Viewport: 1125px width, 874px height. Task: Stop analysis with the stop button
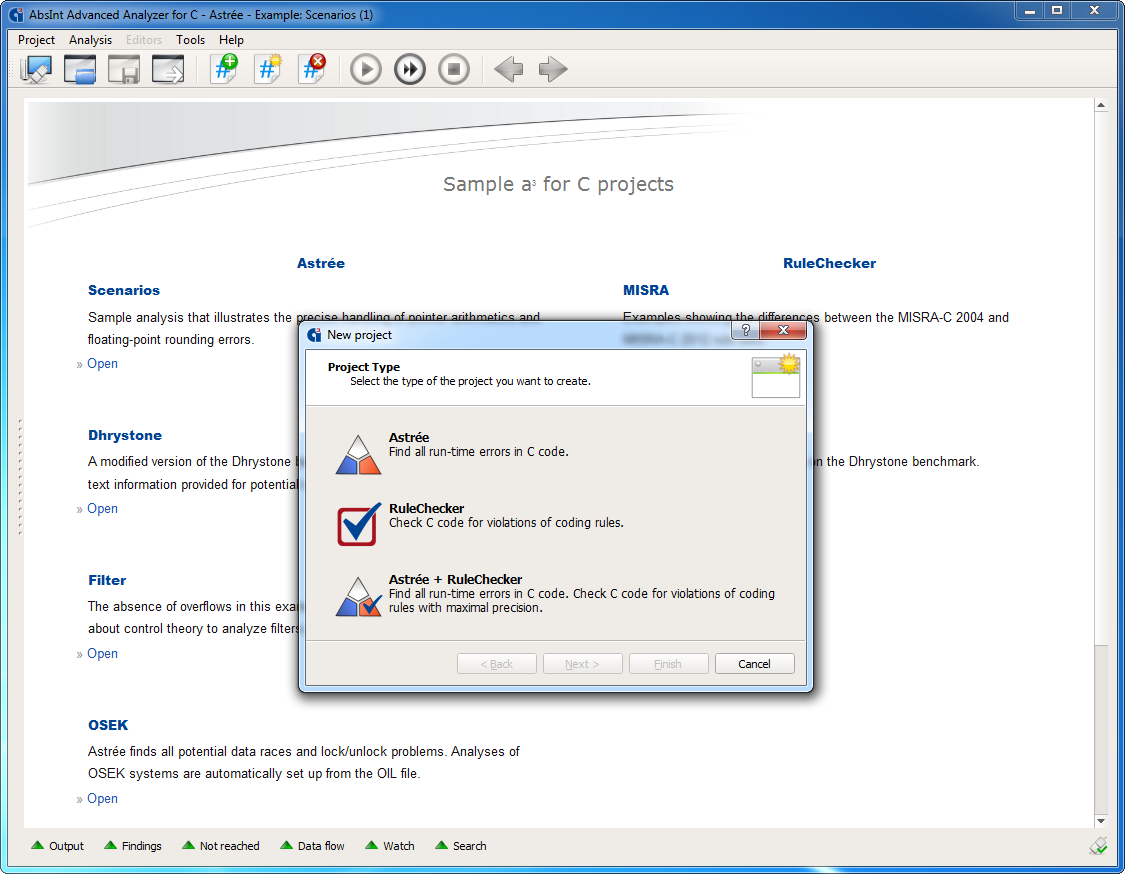coord(453,70)
